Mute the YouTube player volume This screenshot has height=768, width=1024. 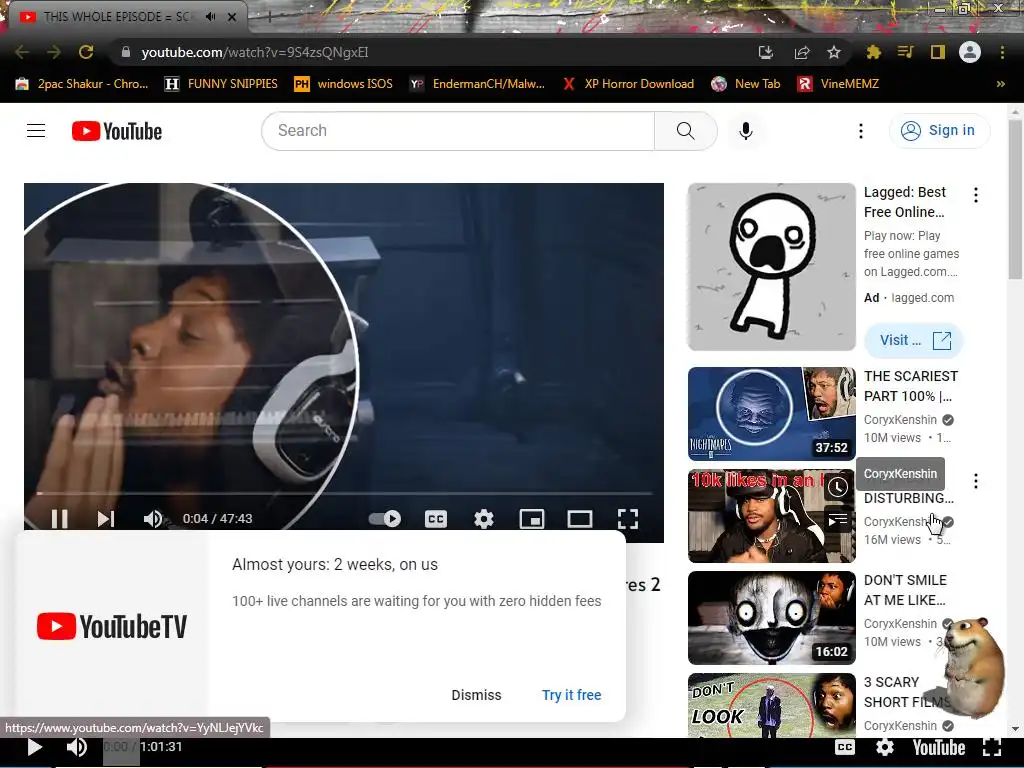(153, 519)
